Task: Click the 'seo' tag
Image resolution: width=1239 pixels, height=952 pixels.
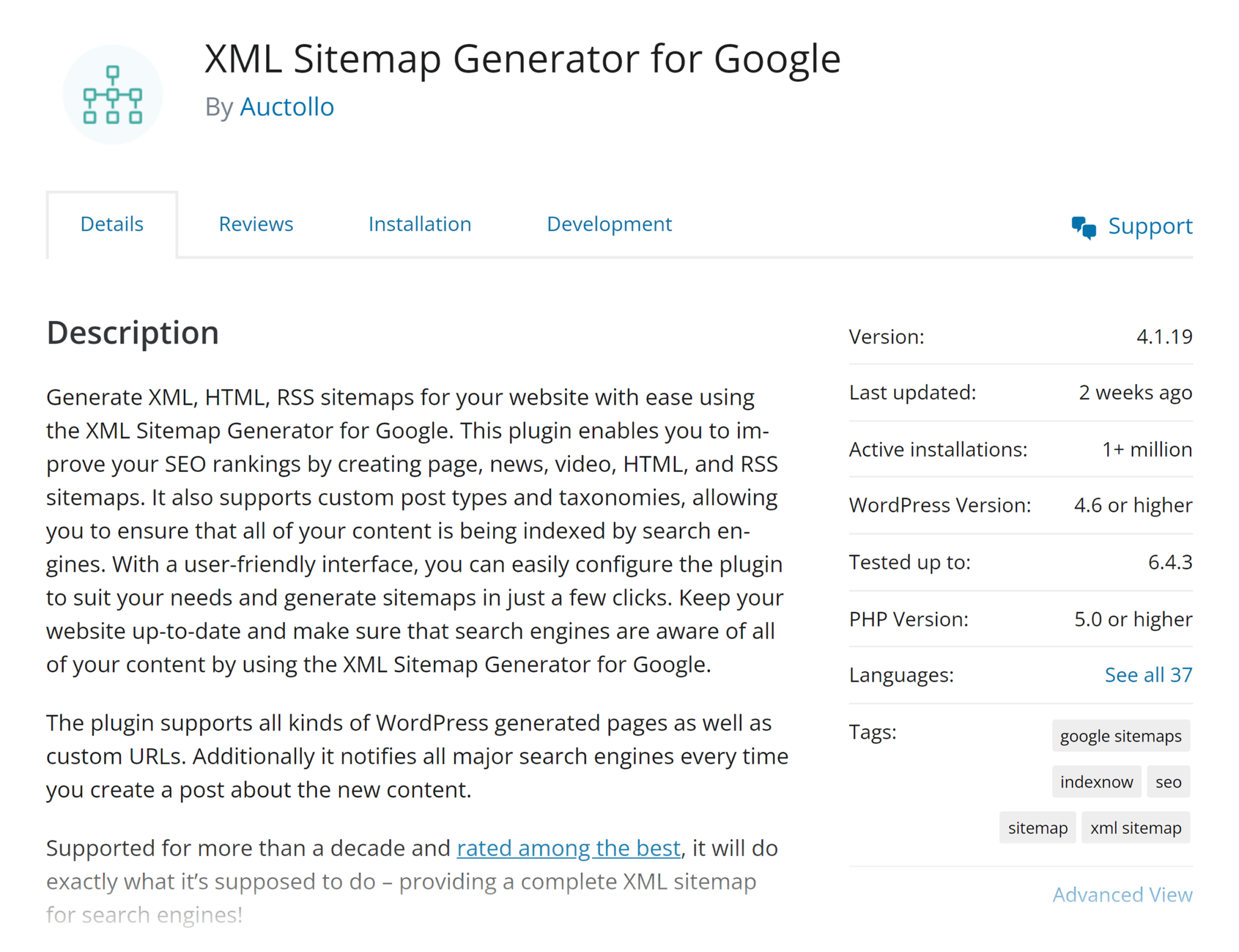Action: [1168, 782]
